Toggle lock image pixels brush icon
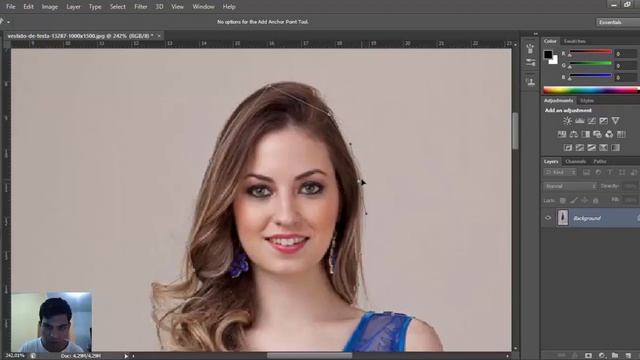 click(573, 200)
